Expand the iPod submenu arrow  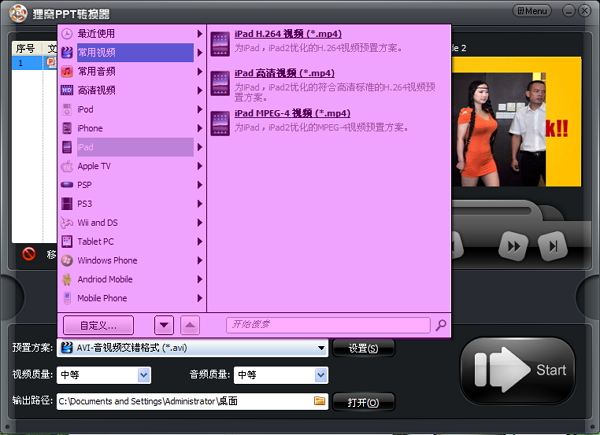(199, 109)
